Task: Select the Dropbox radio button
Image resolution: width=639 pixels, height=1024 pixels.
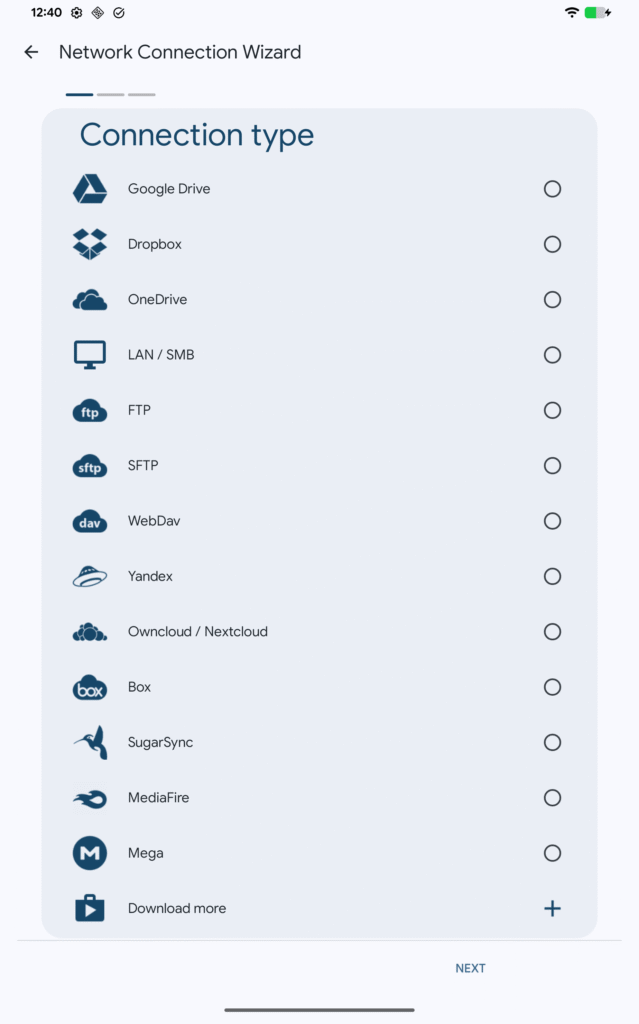Action: [x=552, y=244]
